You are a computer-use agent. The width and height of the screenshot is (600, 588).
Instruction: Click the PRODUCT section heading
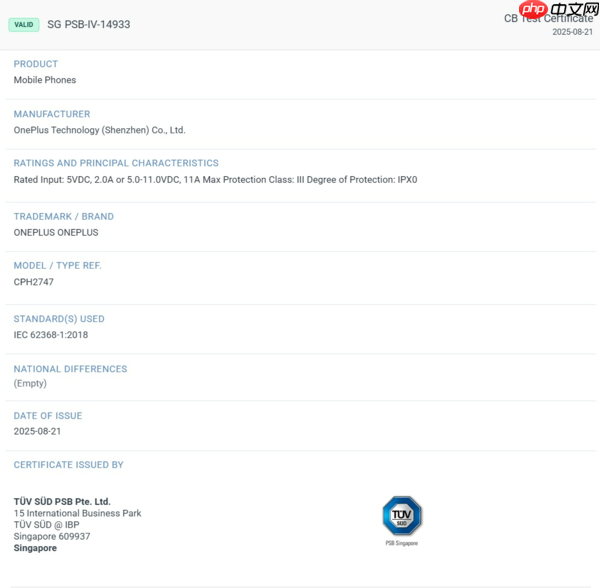(x=36, y=64)
